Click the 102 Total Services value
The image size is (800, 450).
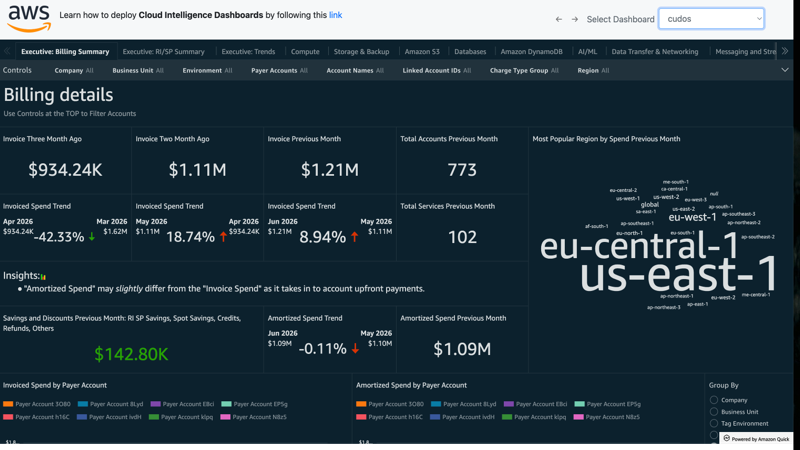point(462,237)
